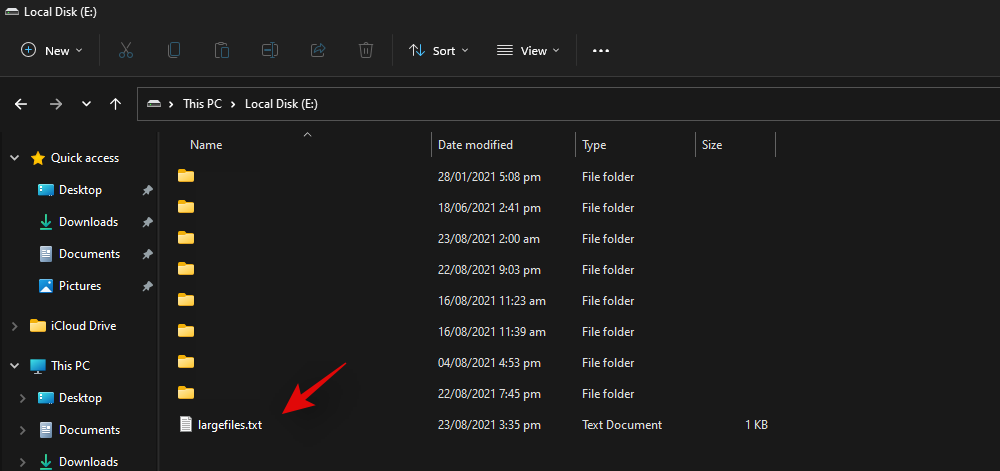The height and width of the screenshot is (471, 1000).
Task: Select the largefiles.txt file
Action: point(229,425)
